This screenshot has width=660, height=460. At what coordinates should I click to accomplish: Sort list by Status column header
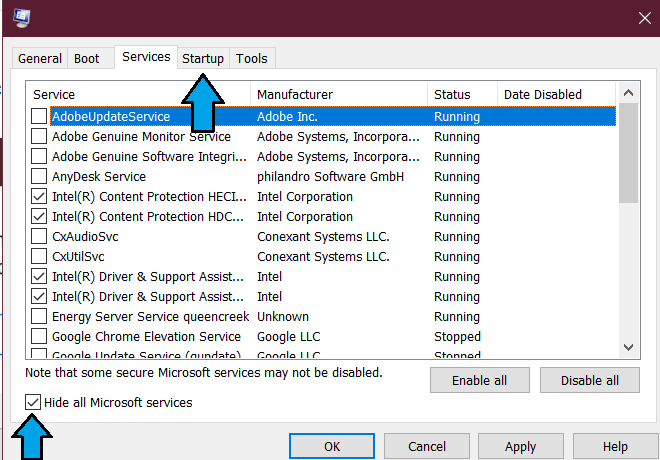tap(463, 94)
